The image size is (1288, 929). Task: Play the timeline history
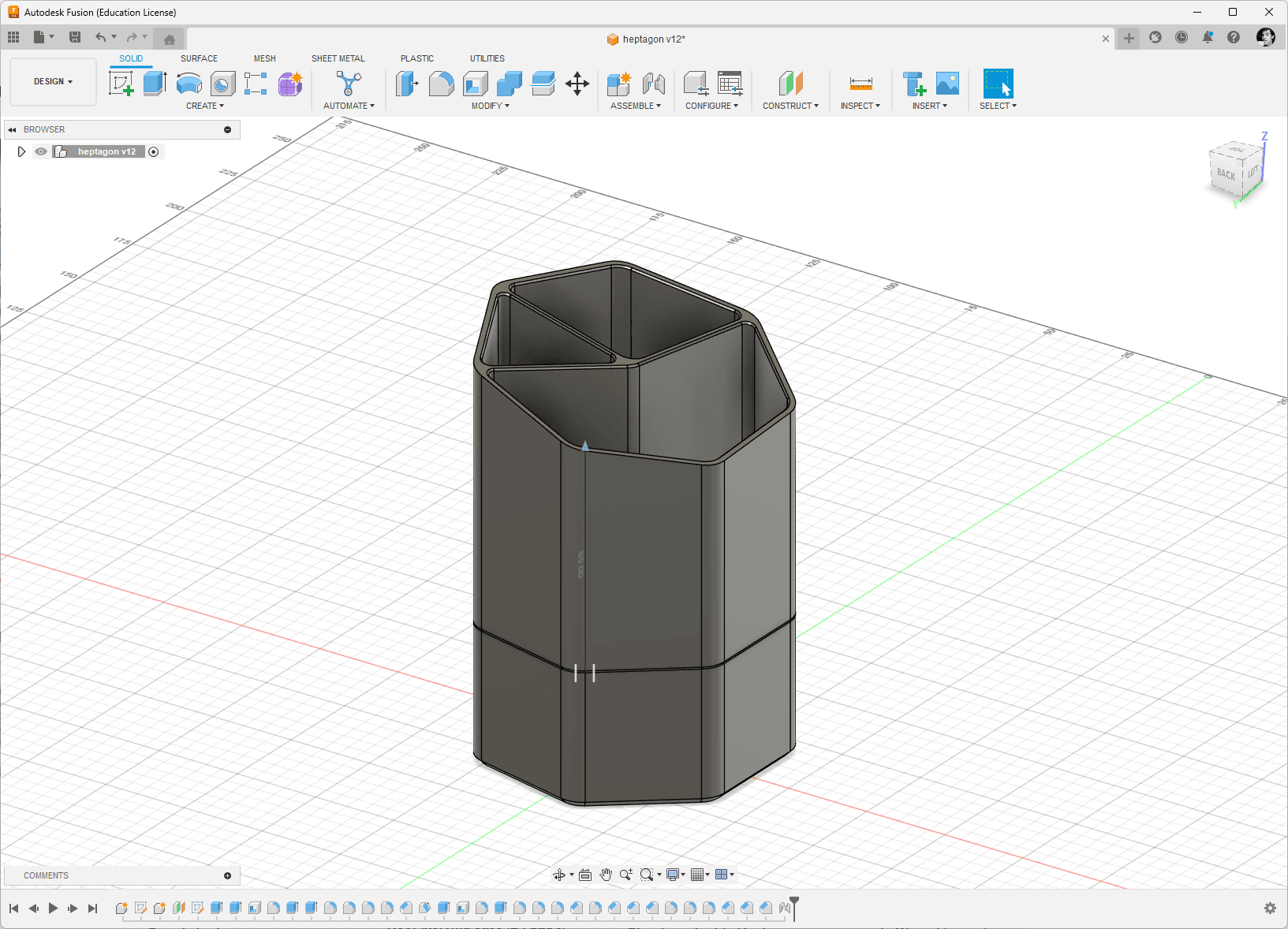click(x=53, y=908)
